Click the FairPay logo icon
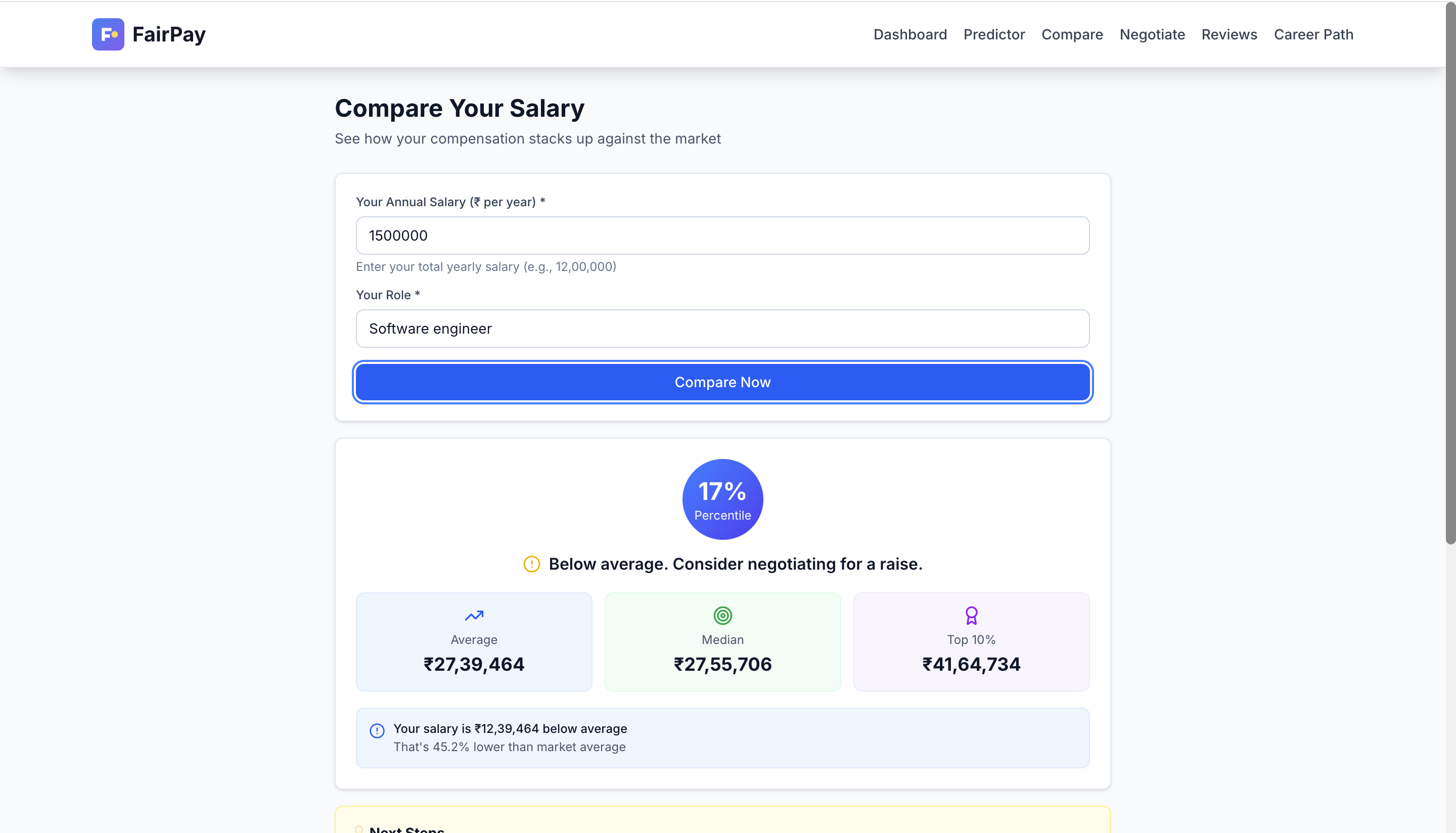 [x=108, y=34]
